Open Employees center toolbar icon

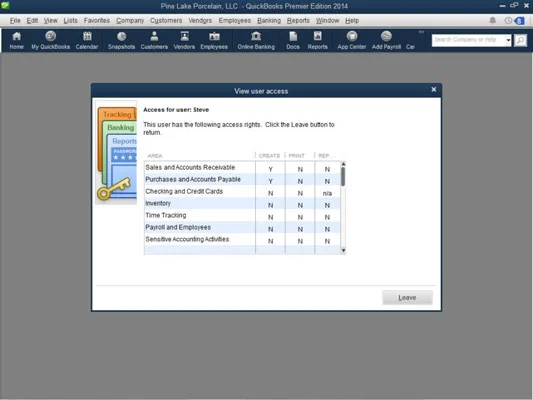click(214, 40)
